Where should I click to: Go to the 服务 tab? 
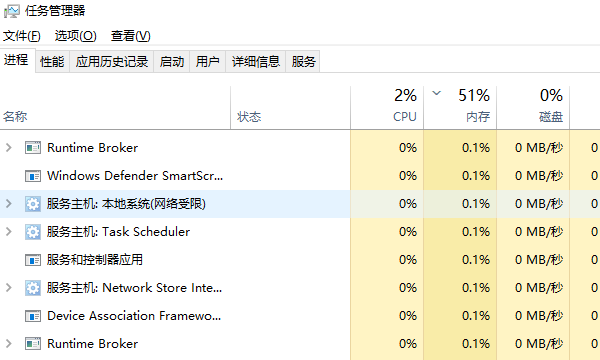tap(303, 61)
